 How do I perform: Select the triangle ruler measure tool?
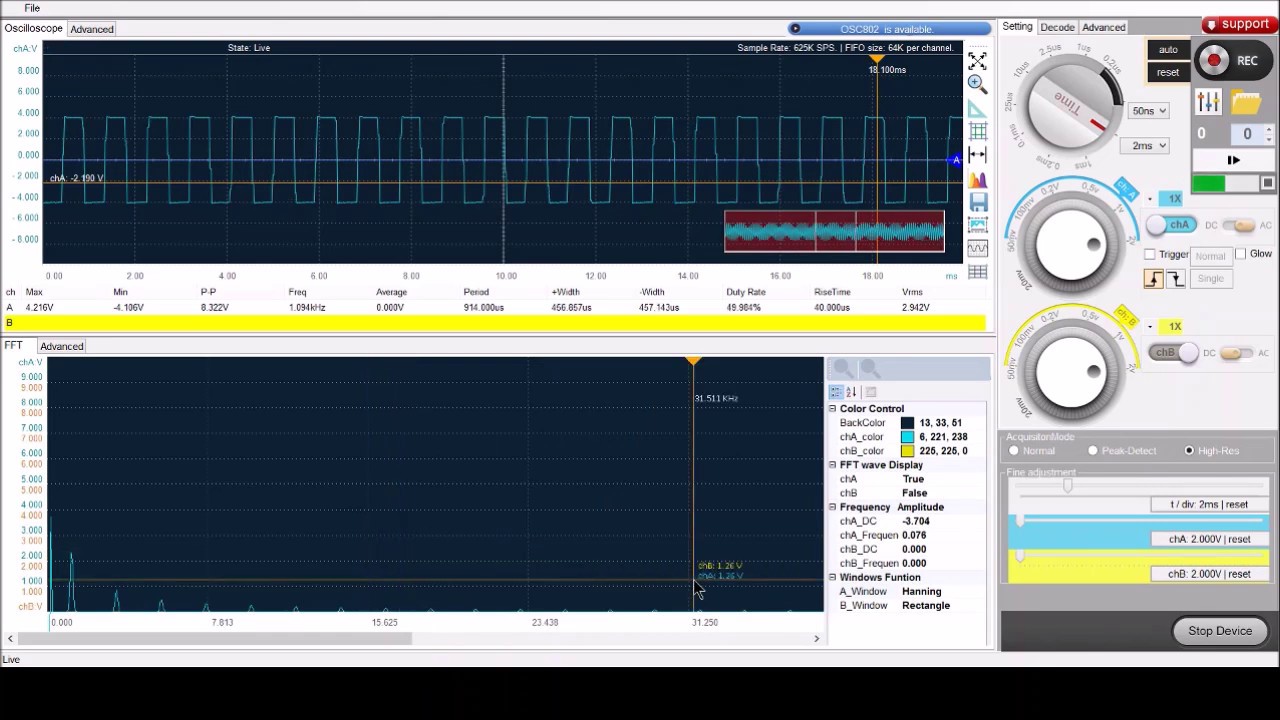(x=977, y=109)
